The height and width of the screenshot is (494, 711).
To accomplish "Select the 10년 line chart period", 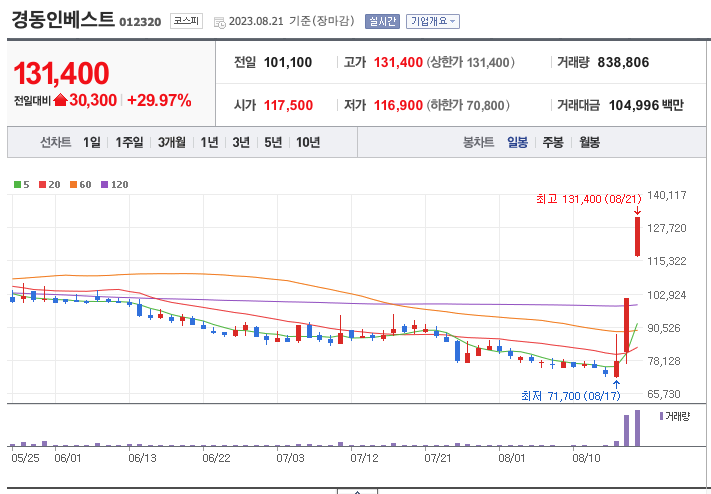I will pyautogui.click(x=308, y=142).
